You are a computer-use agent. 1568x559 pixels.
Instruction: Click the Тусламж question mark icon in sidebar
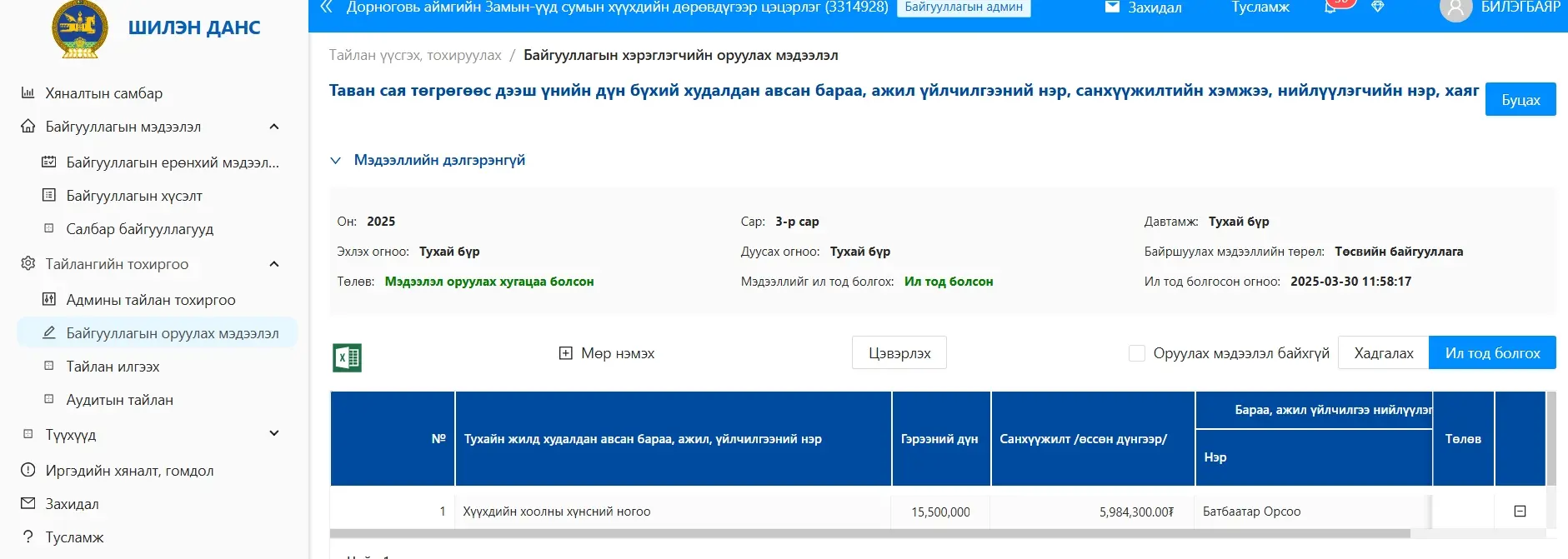28,537
